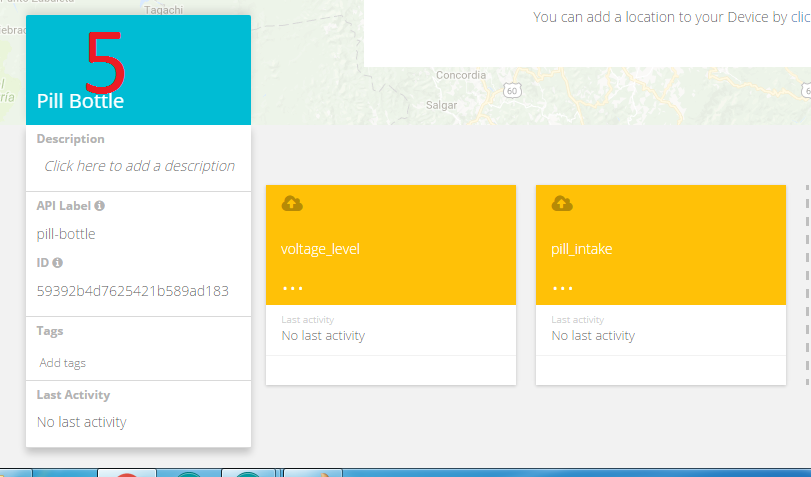Click the three dots value on pill_intake

[x=563, y=288]
